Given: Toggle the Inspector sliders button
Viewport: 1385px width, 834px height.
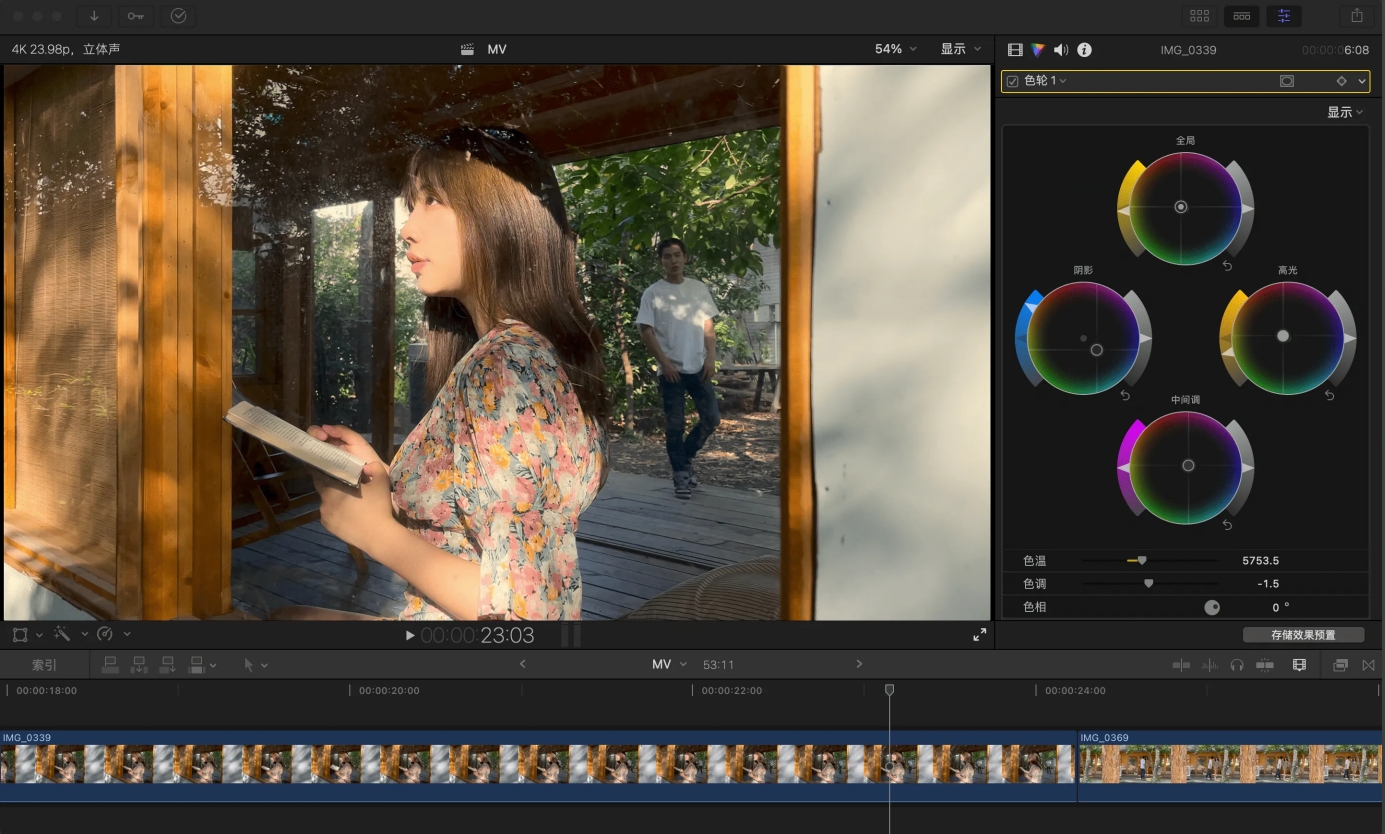Looking at the screenshot, I should point(1283,16).
